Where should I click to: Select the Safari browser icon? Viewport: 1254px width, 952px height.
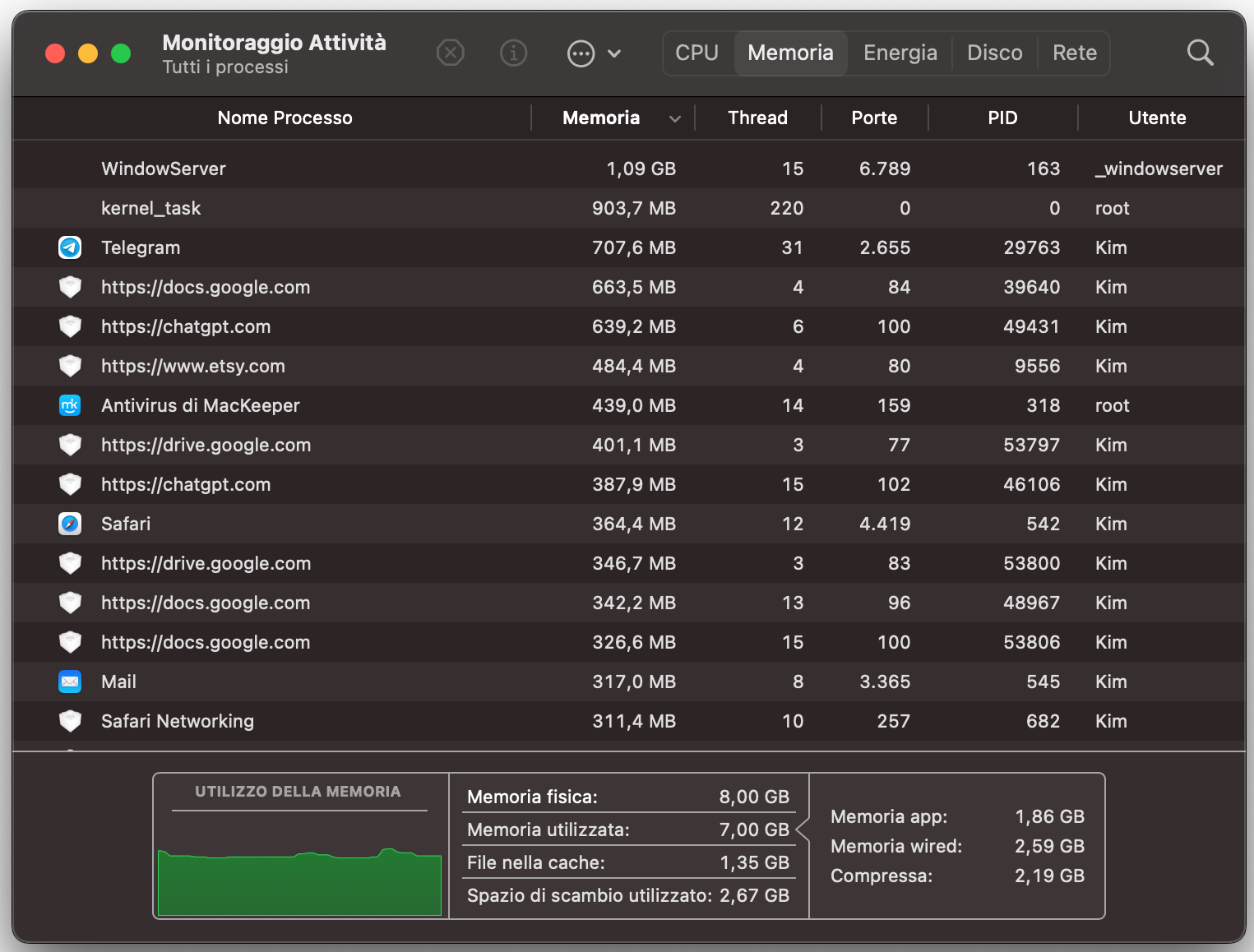[x=70, y=524]
